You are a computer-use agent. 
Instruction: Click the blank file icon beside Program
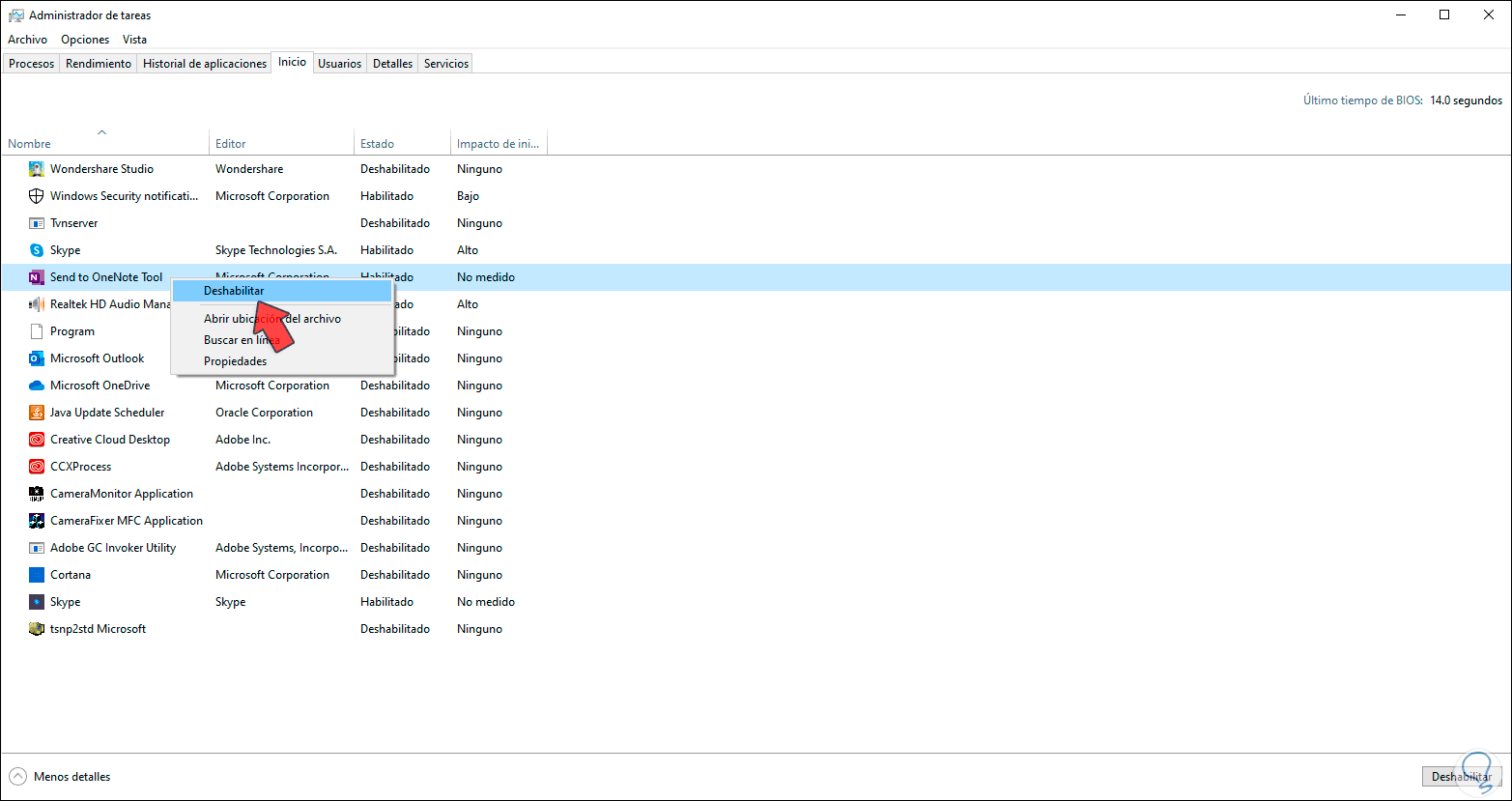37,331
